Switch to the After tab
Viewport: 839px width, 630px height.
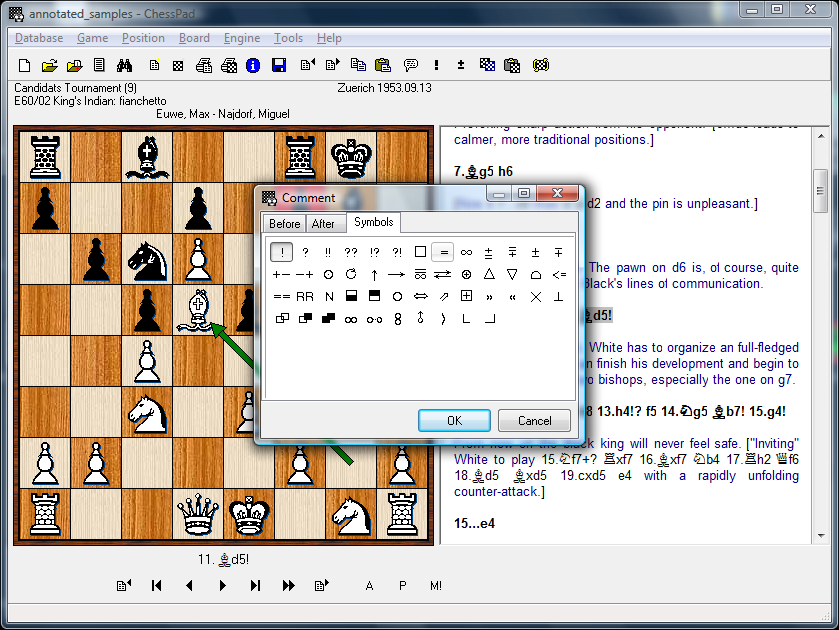323,223
